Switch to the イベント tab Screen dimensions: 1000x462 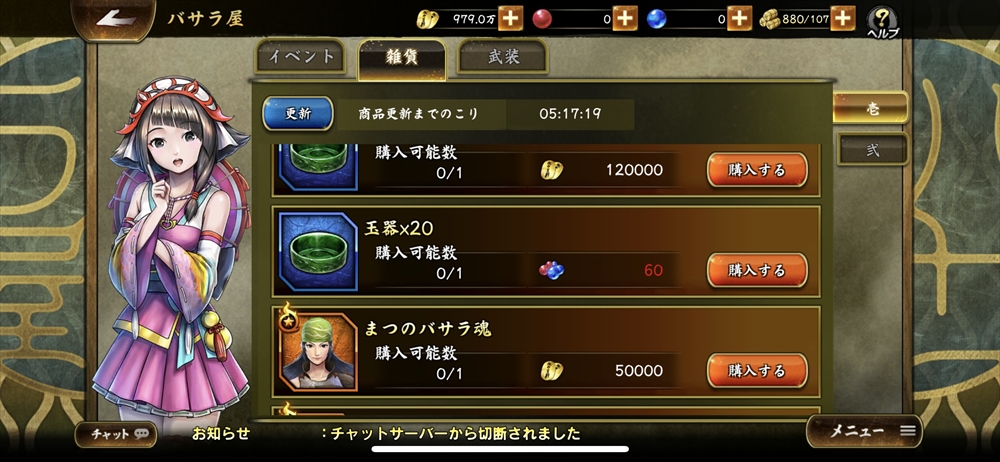pos(300,56)
